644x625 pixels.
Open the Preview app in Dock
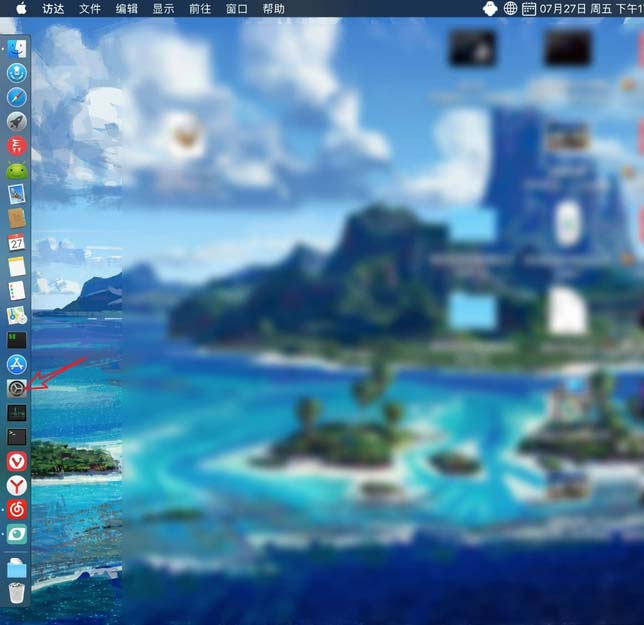pyautogui.click(x=17, y=194)
